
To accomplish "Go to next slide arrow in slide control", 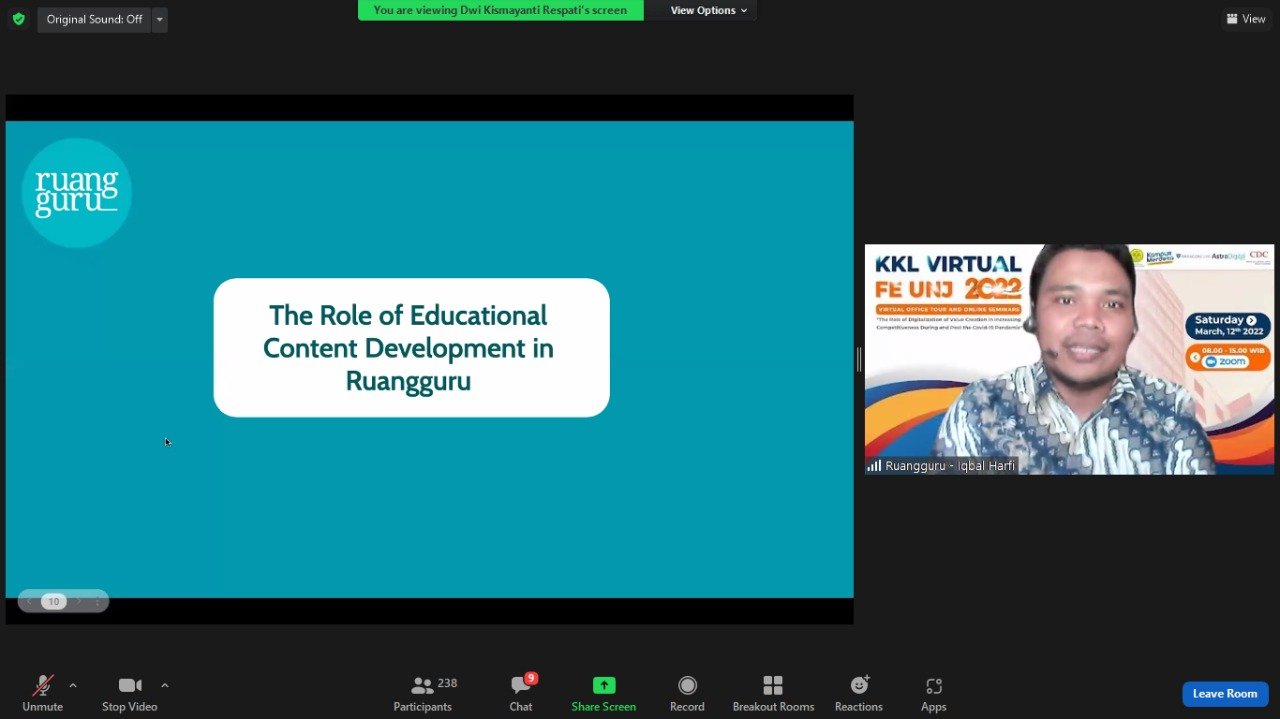I will [x=79, y=601].
